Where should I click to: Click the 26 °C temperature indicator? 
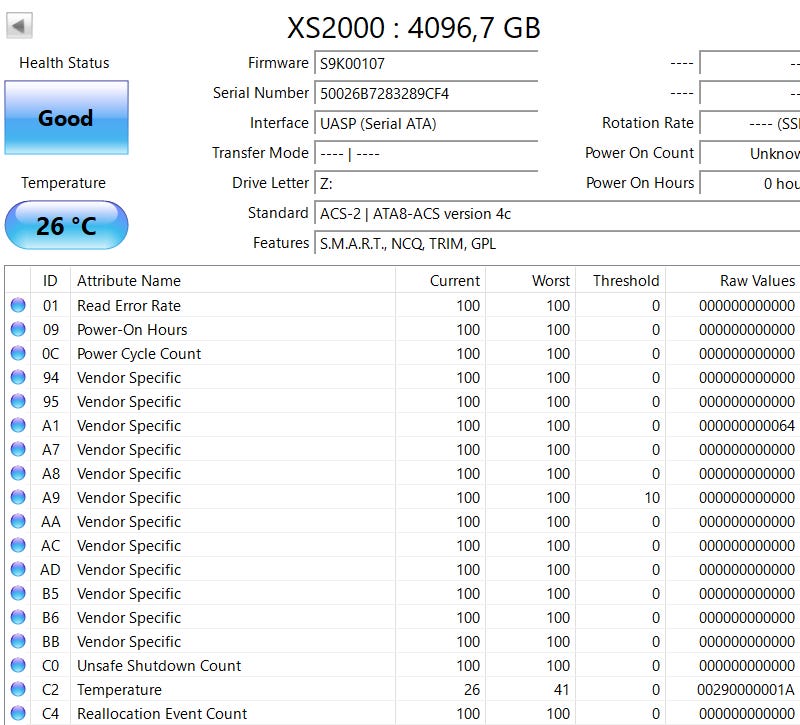(x=66, y=226)
